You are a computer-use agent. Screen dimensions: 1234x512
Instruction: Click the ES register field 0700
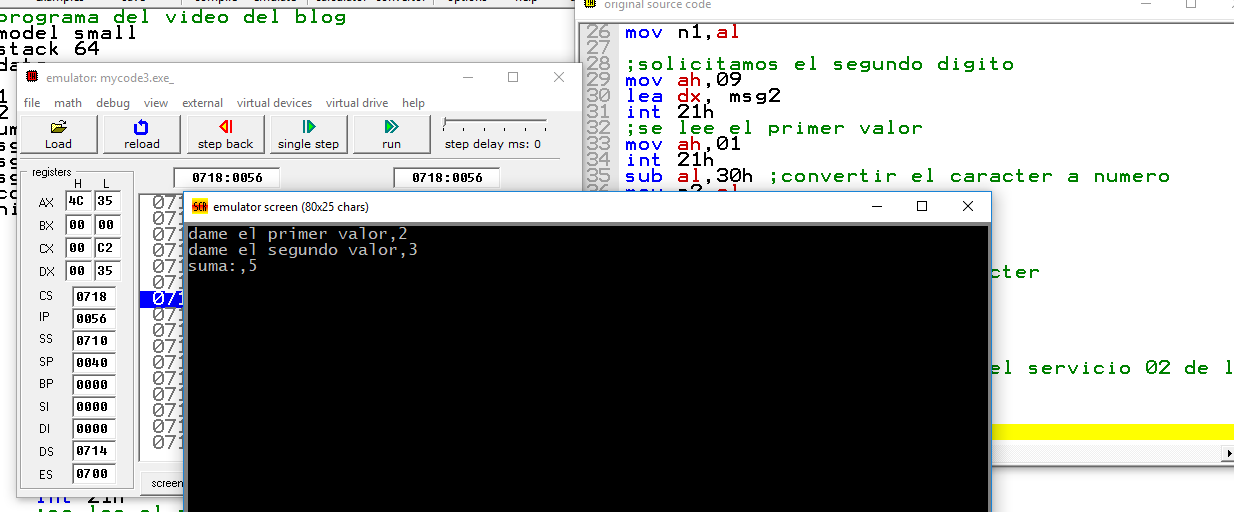point(94,473)
